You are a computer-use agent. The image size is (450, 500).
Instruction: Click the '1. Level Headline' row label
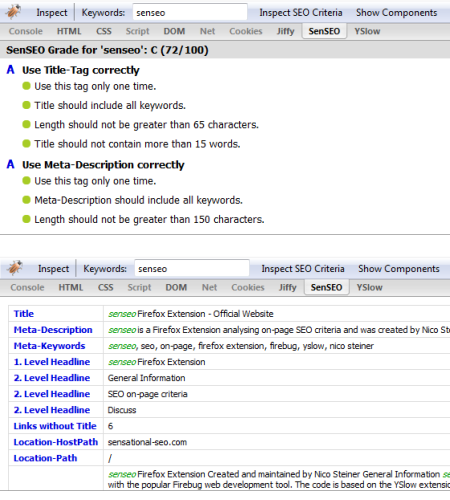tap(52, 362)
